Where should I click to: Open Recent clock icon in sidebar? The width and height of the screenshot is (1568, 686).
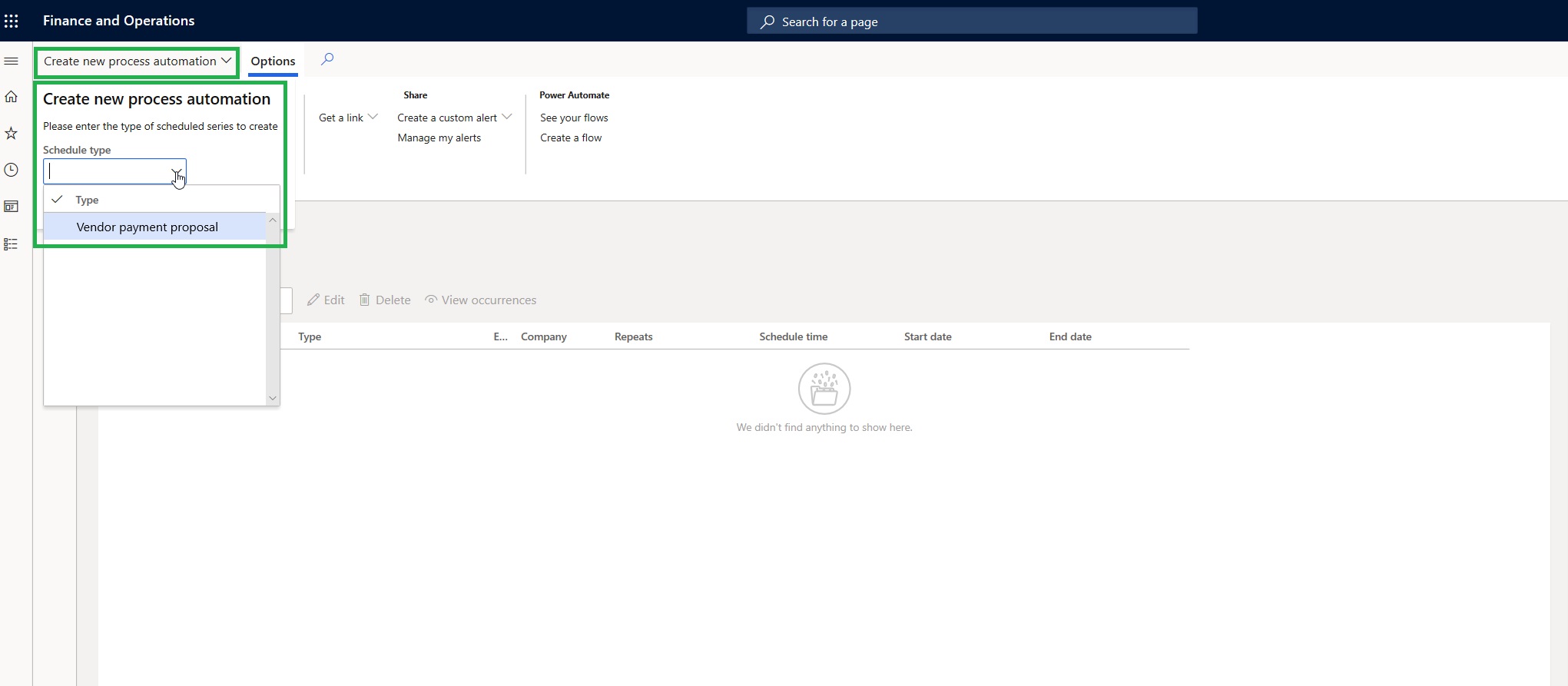(12, 170)
